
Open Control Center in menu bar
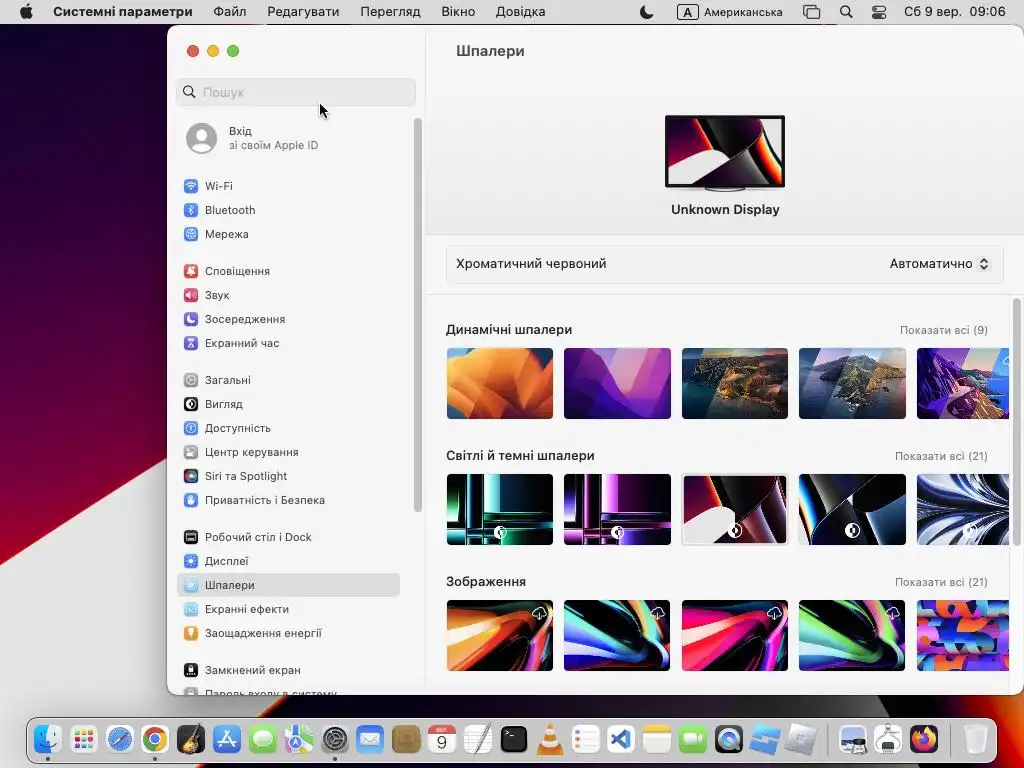coord(879,12)
